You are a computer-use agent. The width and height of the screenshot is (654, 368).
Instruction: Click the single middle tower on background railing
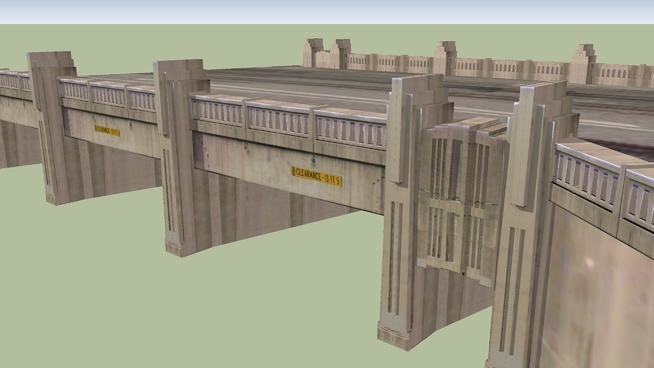click(x=445, y=58)
